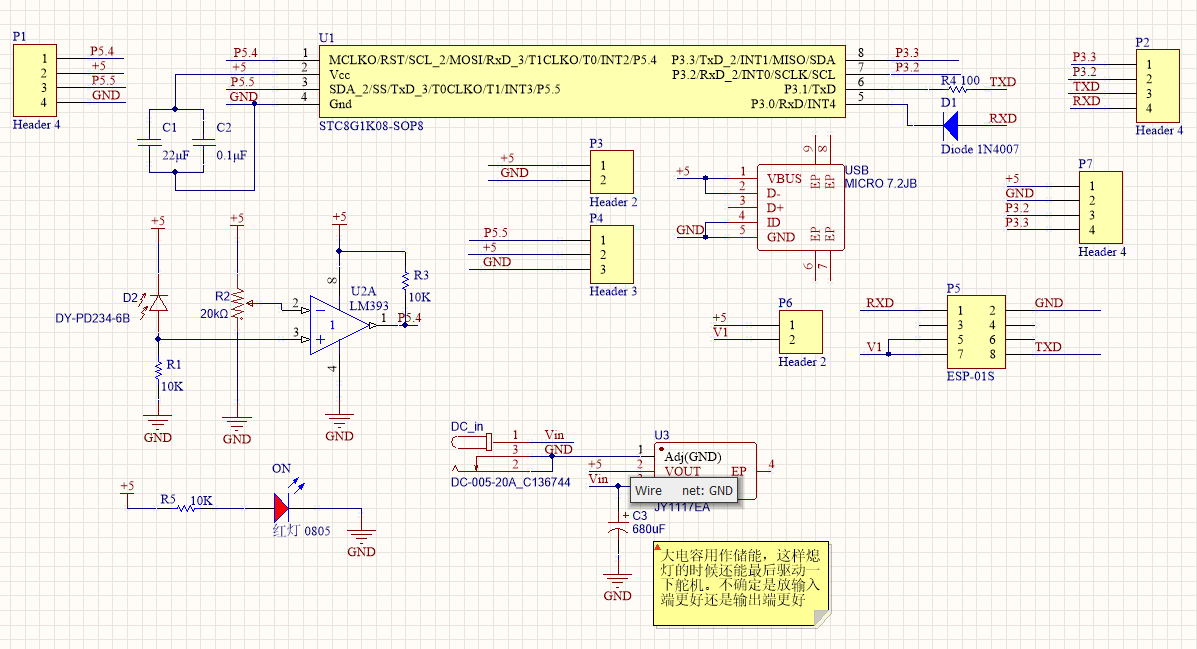This screenshot has width=1197, height=649.
Task: Click the P1 Header 4 connector symbol
Action: [x=35, y=80]
